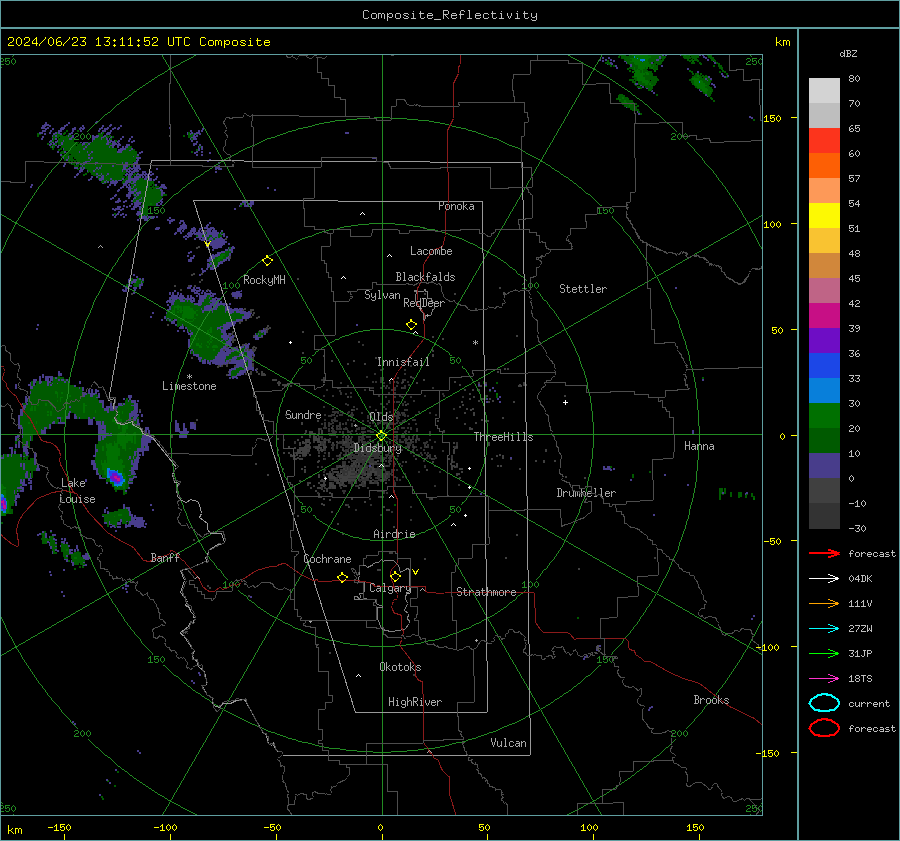Image resolution: width=900 pixels, height=841 pixels.
Task: Click the Innisfail label
Action: point(403,362)
